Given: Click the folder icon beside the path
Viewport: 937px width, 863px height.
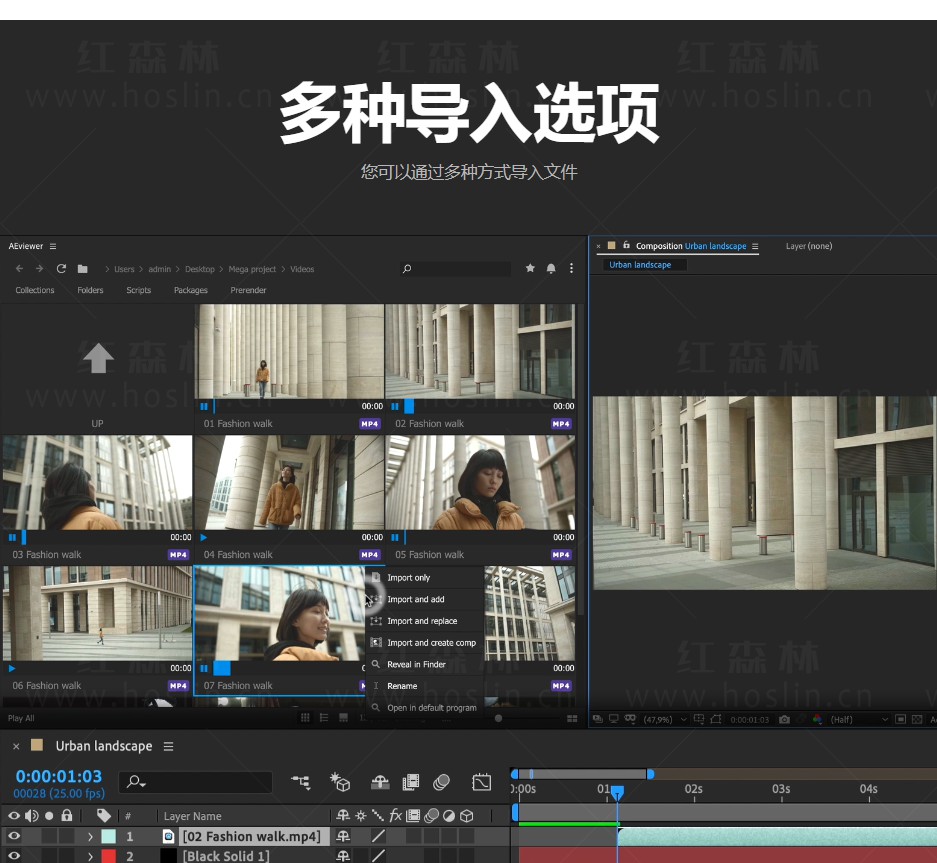Looking at the screenshot, I should tap(83, 269).
